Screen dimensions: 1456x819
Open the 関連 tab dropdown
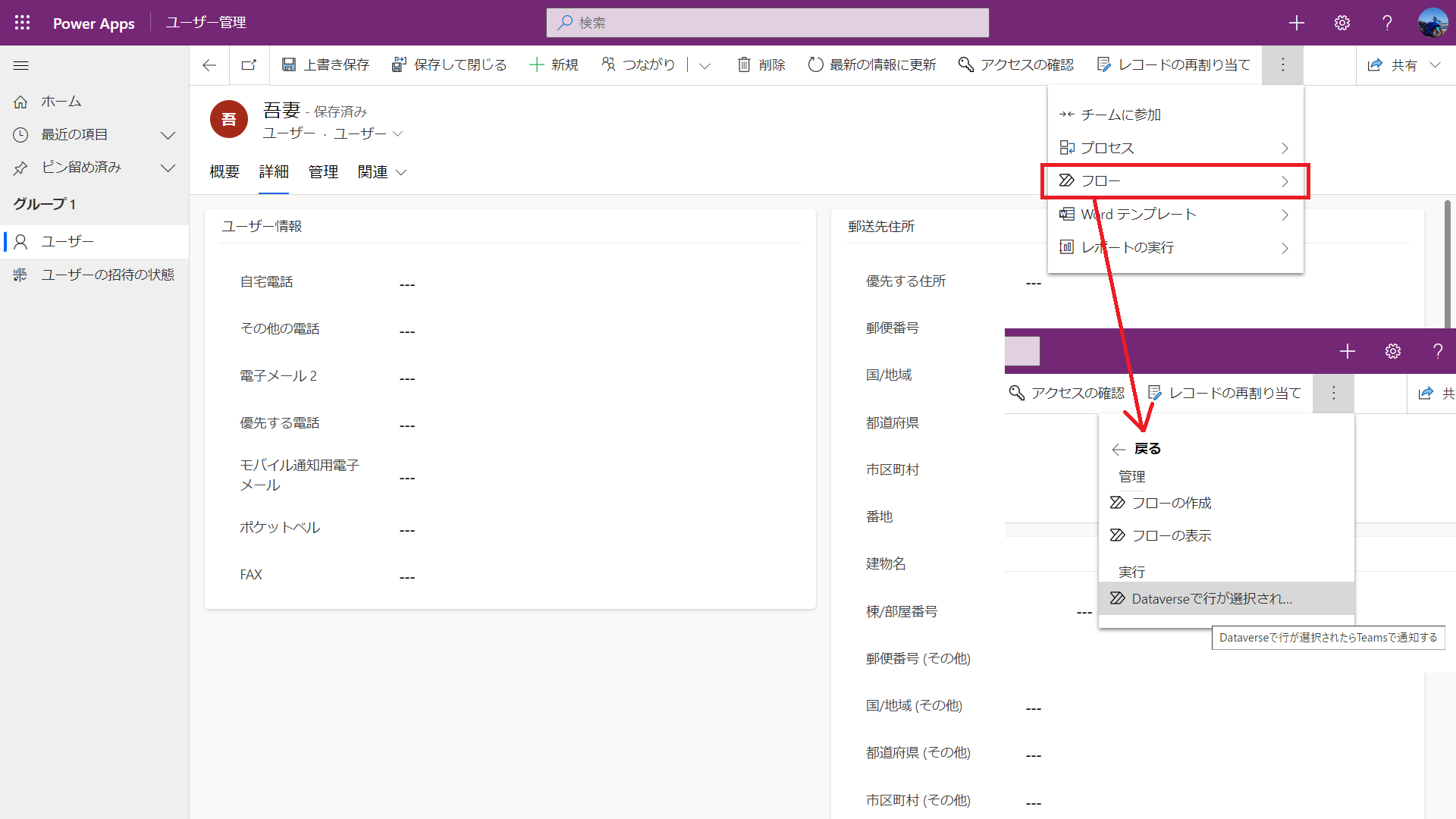[x=382, y=172]
